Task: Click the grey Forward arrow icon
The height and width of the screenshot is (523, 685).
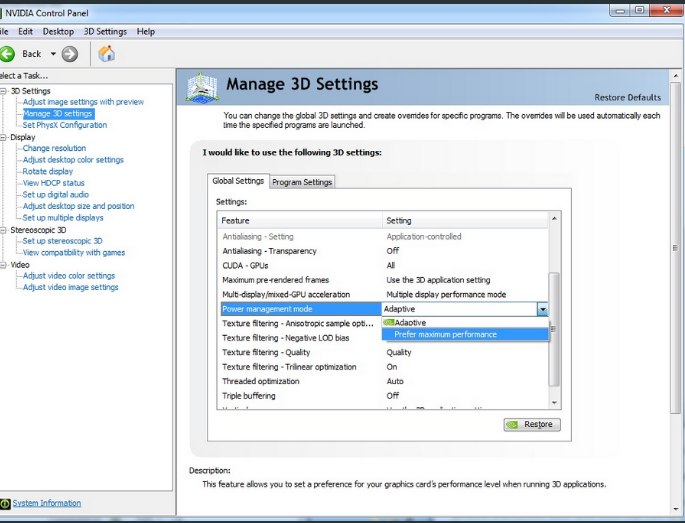Action: click(69, 54)
